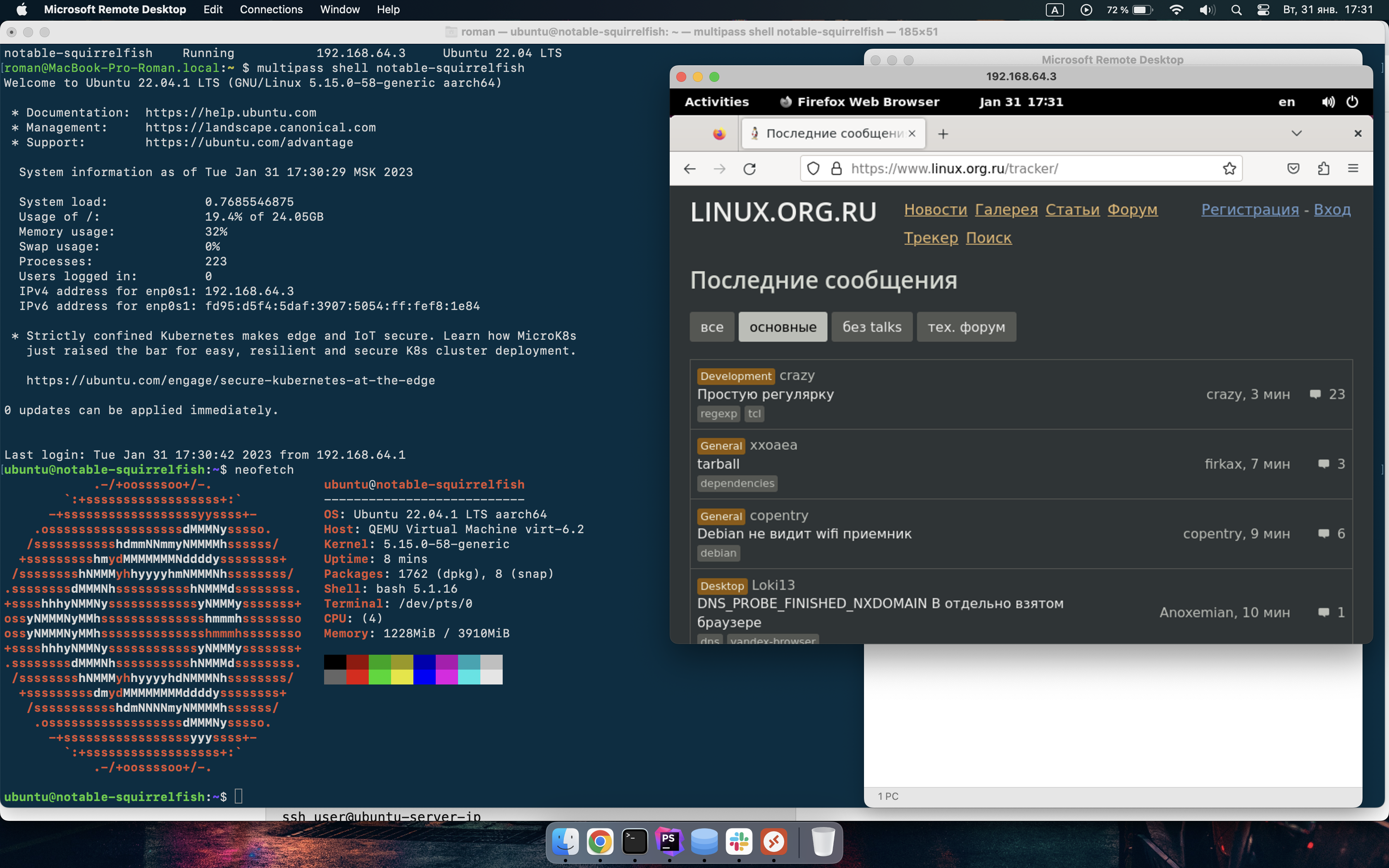
Task: Open Spotlight search icon
Action: coord(1236,10)
